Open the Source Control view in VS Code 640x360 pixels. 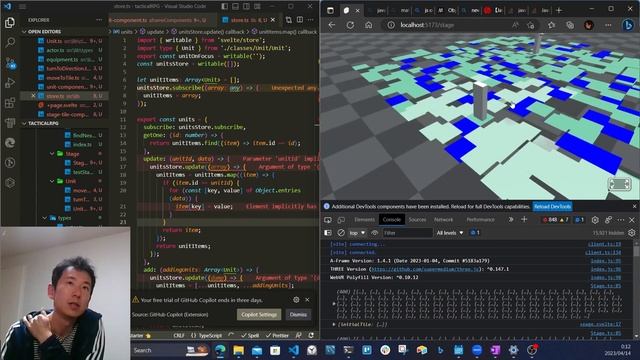click(x=10, y=63)
